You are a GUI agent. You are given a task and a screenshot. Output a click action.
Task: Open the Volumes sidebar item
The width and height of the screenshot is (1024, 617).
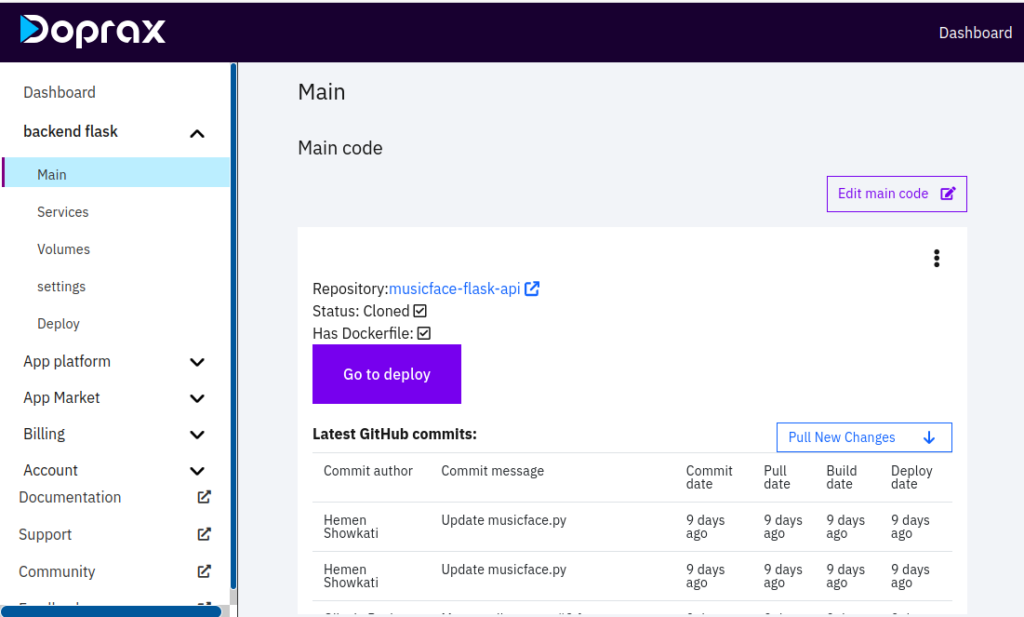click(63, 249)
